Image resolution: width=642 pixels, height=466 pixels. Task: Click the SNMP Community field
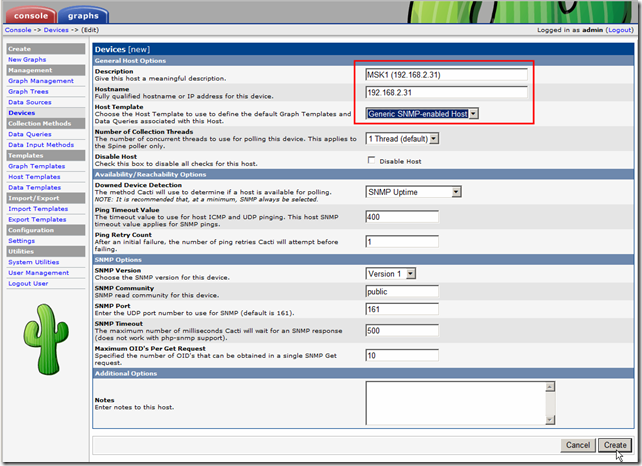click(x=402, y=291)
